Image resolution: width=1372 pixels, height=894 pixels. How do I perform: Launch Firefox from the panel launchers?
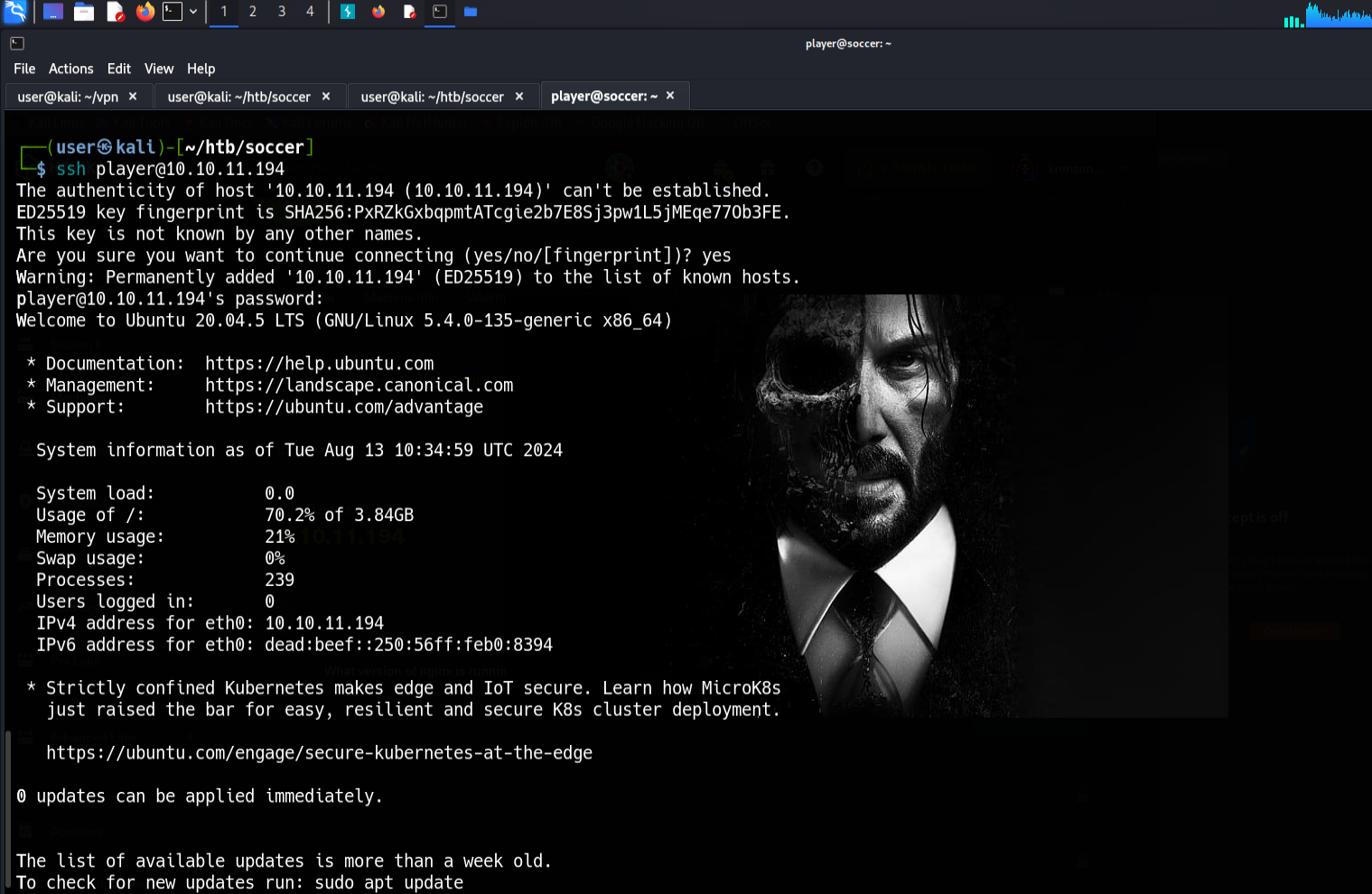point(145,12)
